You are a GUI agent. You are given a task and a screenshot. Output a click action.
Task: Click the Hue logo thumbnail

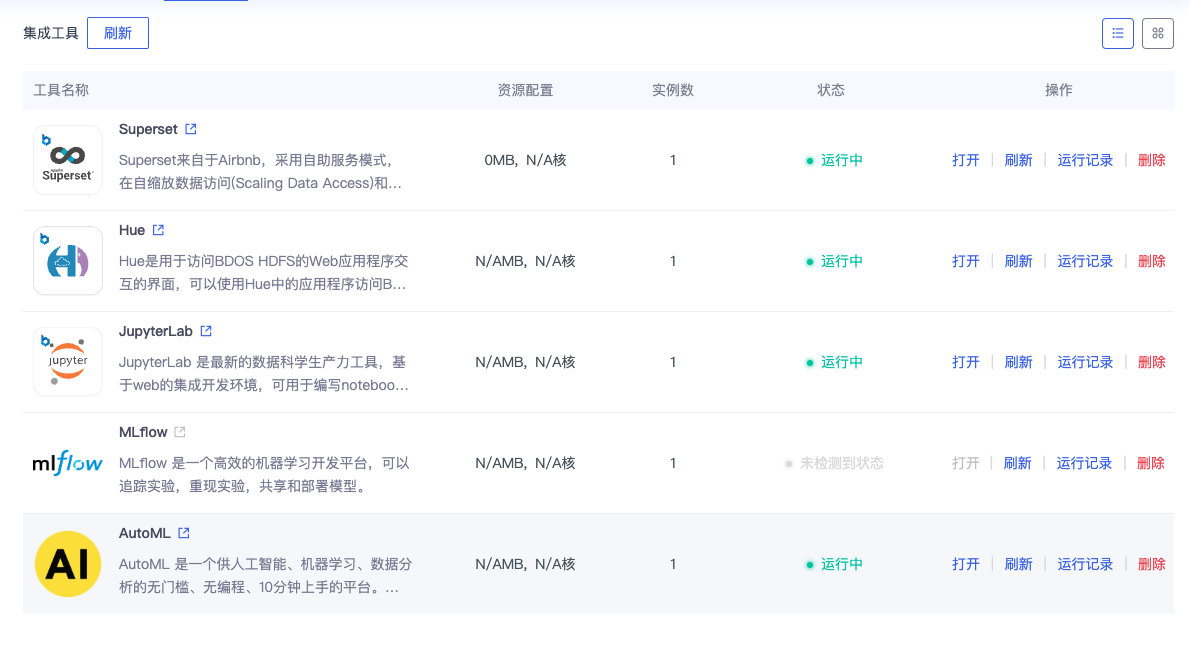[68, 261]
